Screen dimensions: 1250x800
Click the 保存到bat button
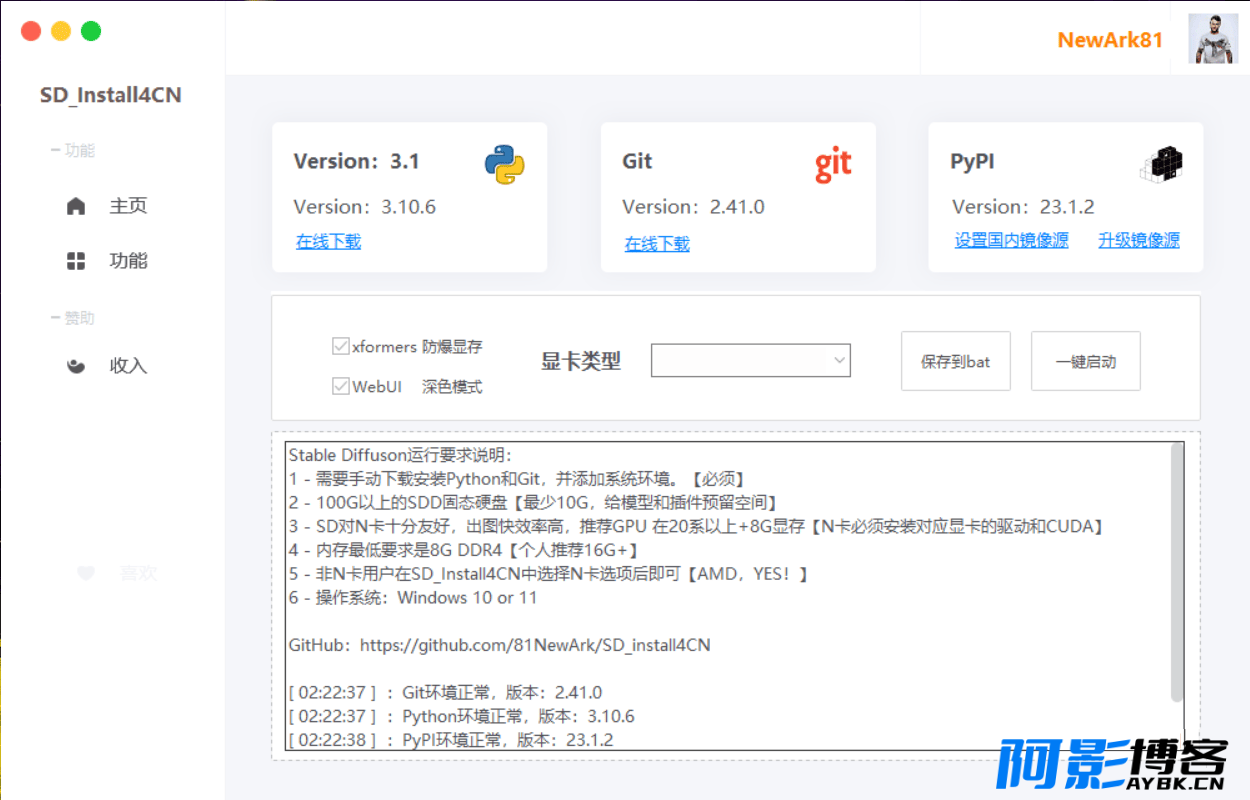956,361
